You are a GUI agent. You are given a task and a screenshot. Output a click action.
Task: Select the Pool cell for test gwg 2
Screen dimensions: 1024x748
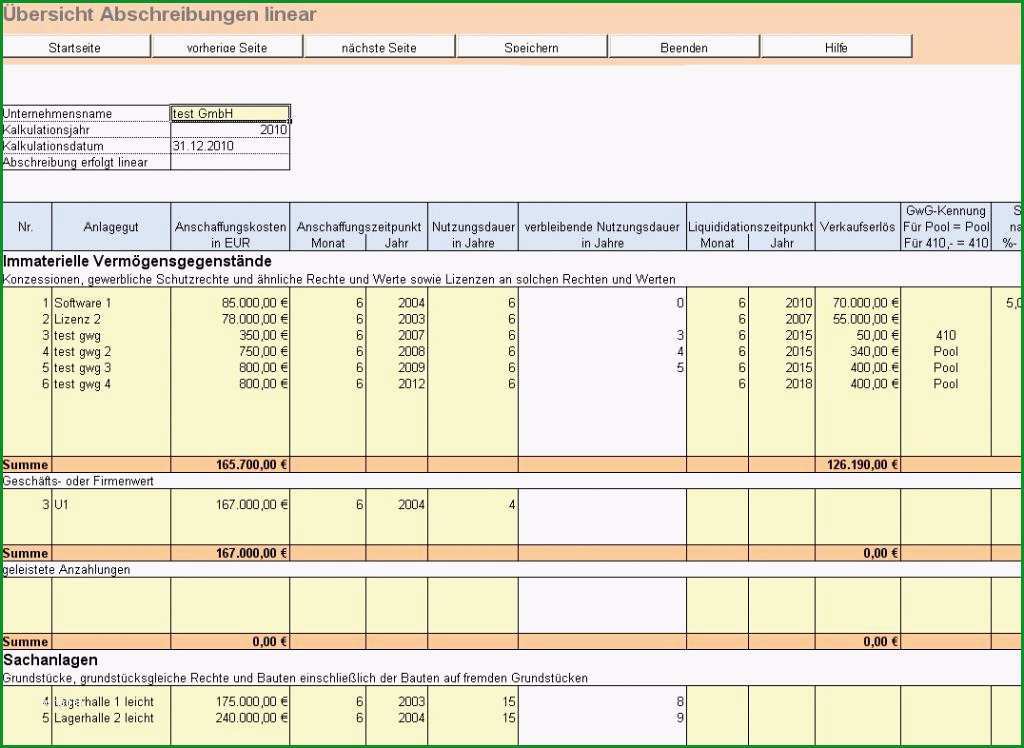point(946,351)
